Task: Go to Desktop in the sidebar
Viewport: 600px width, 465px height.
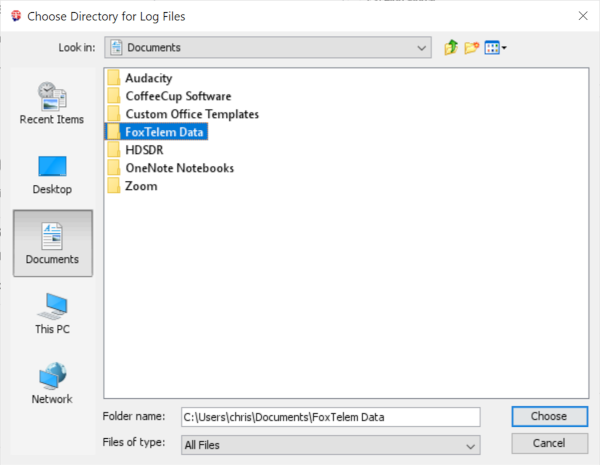Action: pos(52,175)
